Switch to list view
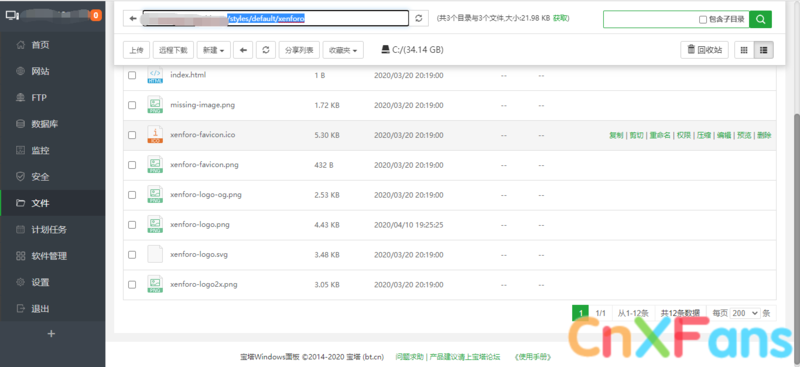 (x=764, y=50)
